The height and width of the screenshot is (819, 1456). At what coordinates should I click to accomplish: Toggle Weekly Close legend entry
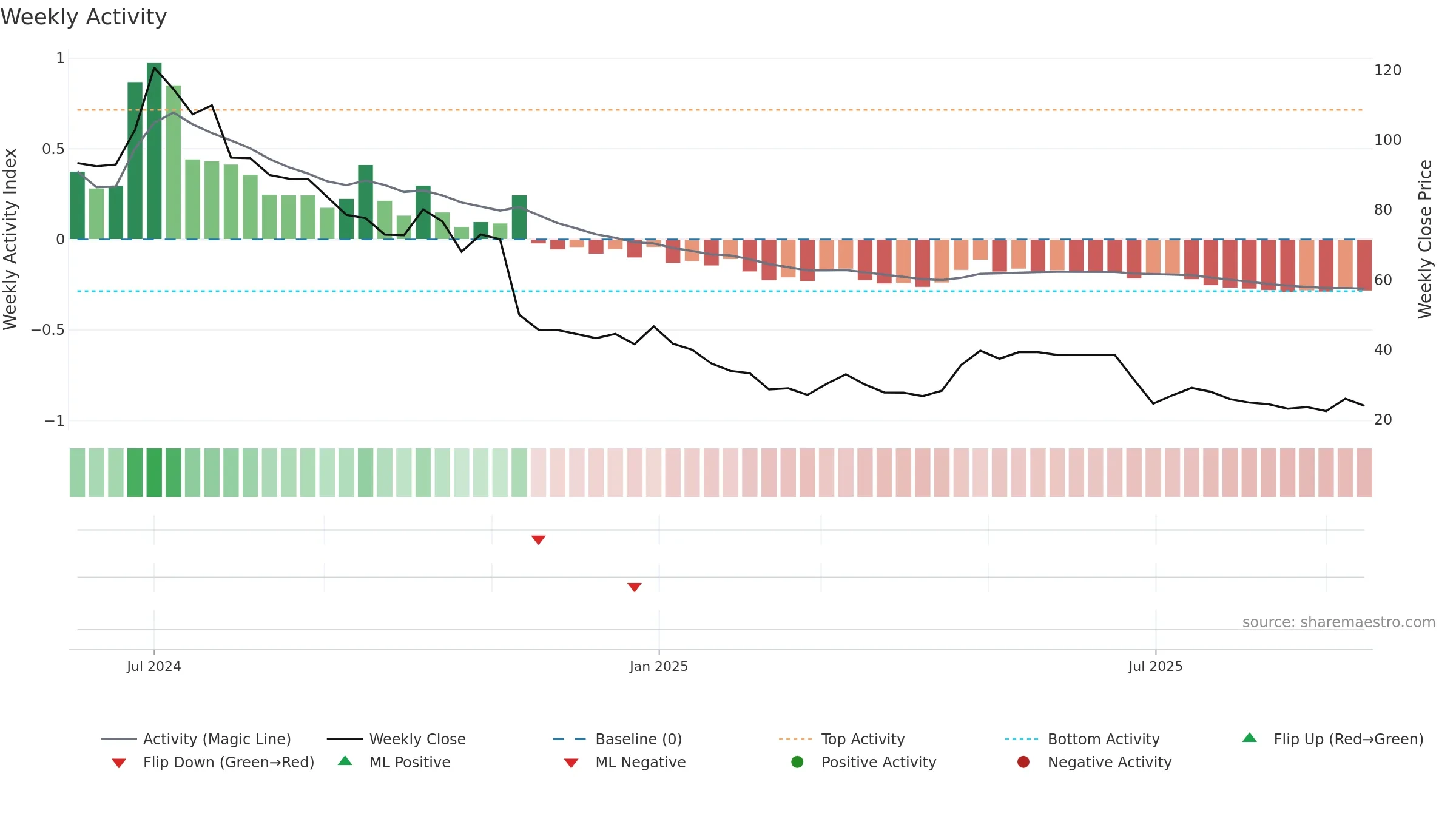click(396, 739)
